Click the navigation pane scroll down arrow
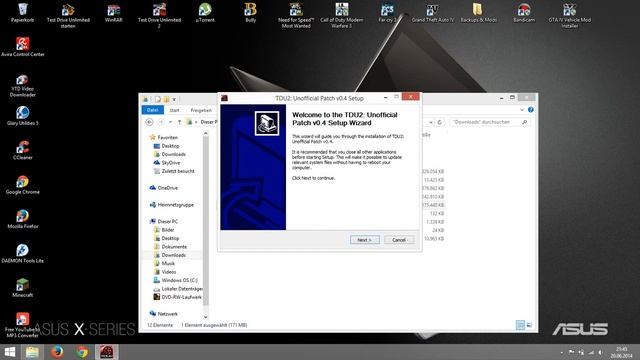Viewport: 640px width, 360px height. point(206,317)
